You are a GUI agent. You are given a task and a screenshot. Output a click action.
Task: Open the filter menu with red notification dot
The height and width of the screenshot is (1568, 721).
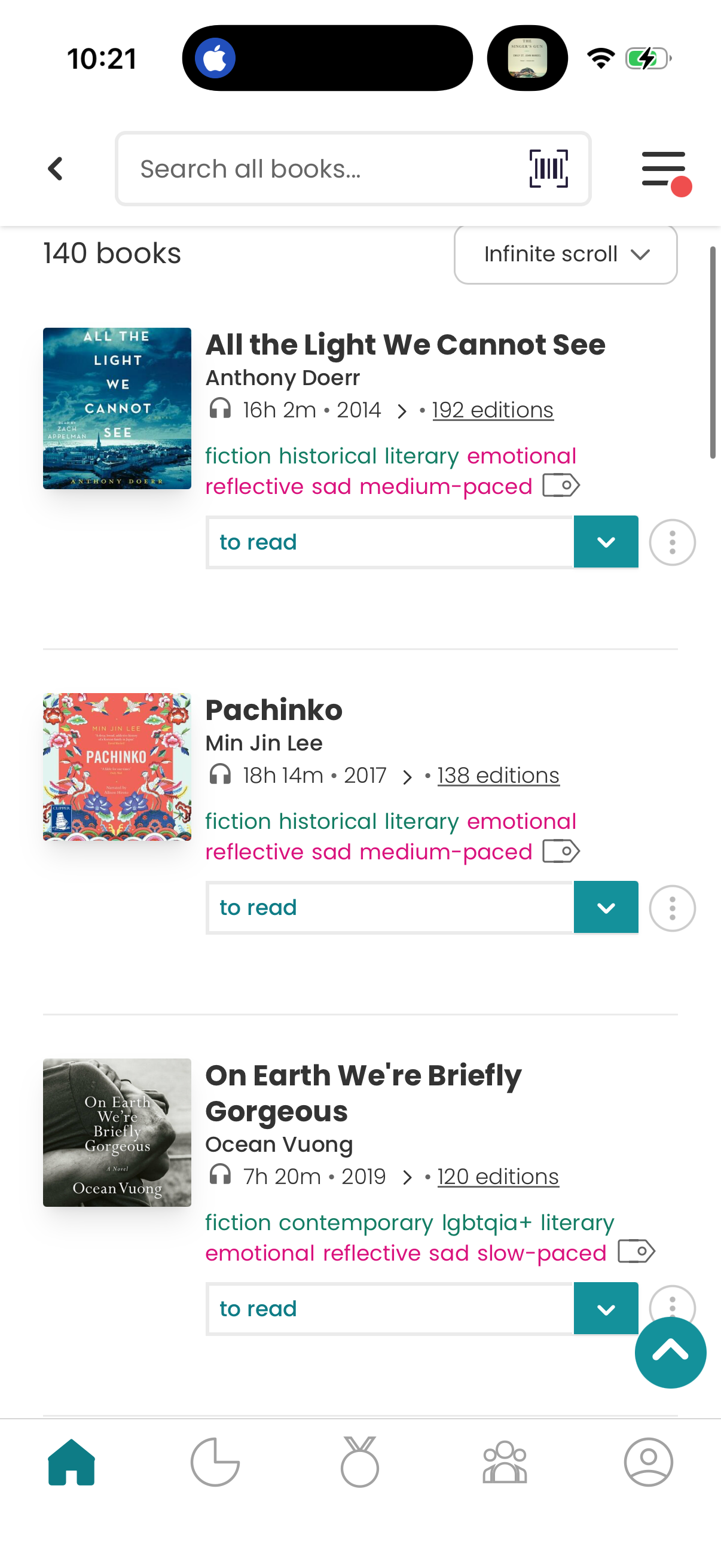point(662,169)
